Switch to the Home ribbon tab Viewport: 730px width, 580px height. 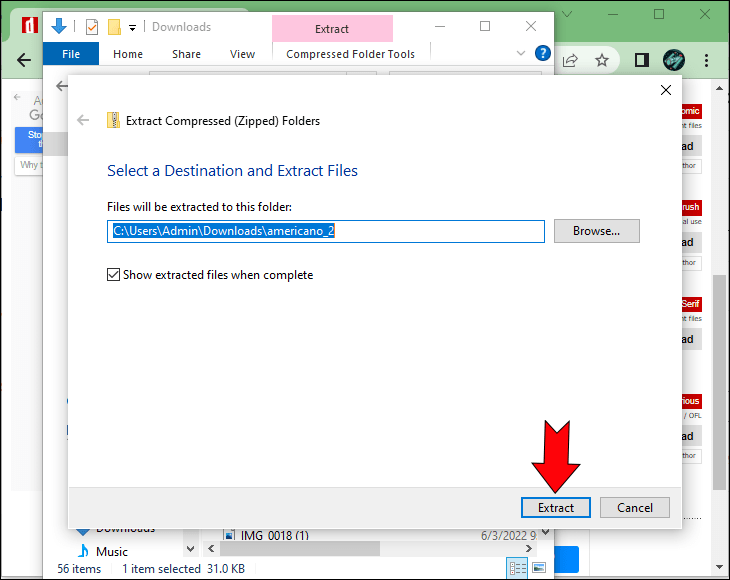tap(128, 54)
